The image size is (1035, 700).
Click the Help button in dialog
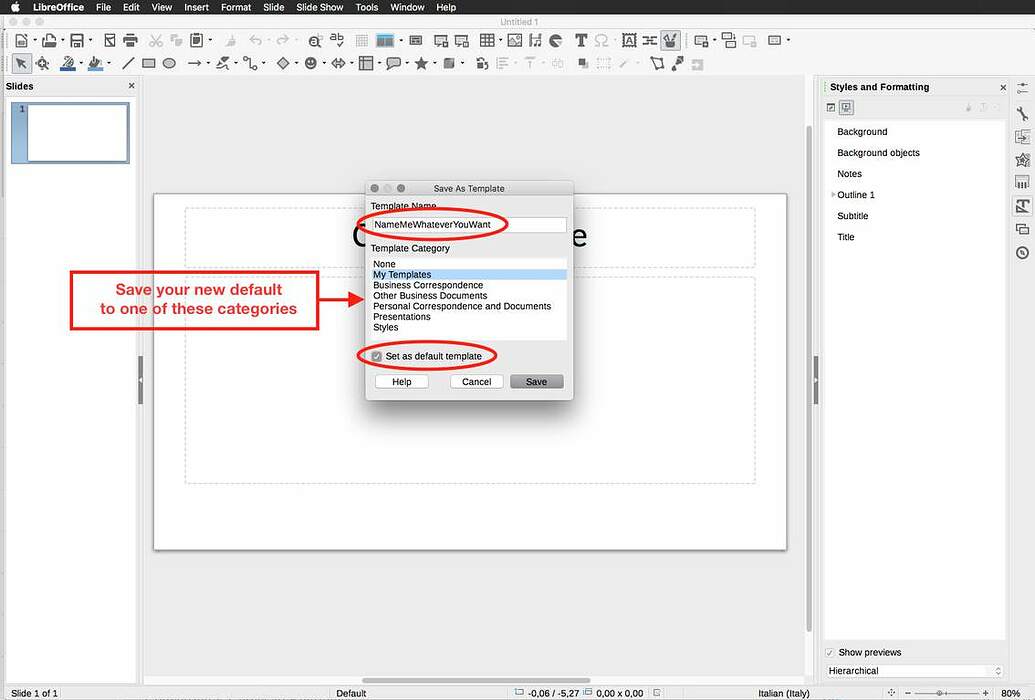pos(401,382)
